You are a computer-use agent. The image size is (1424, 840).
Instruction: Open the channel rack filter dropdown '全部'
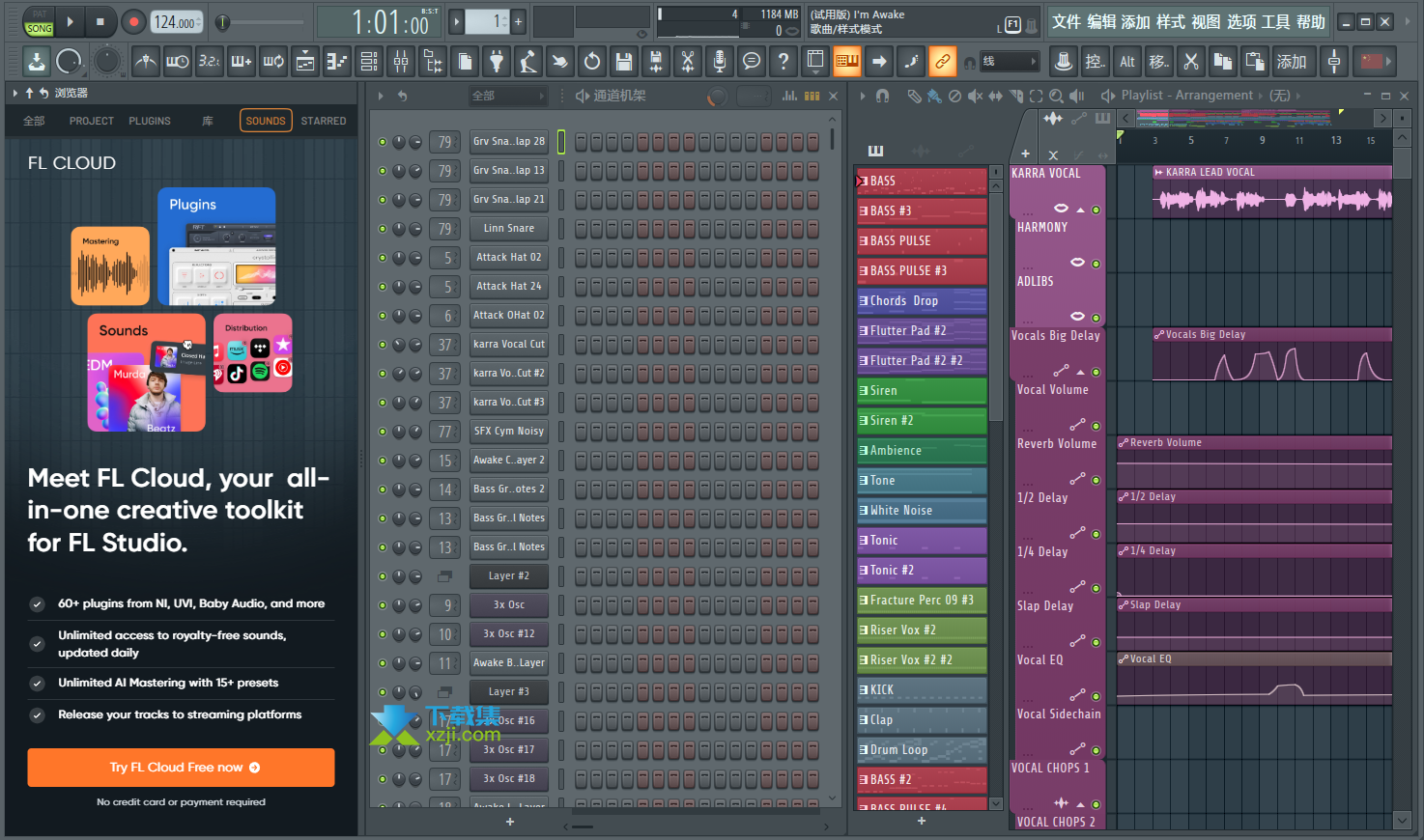tap(507, 96)
